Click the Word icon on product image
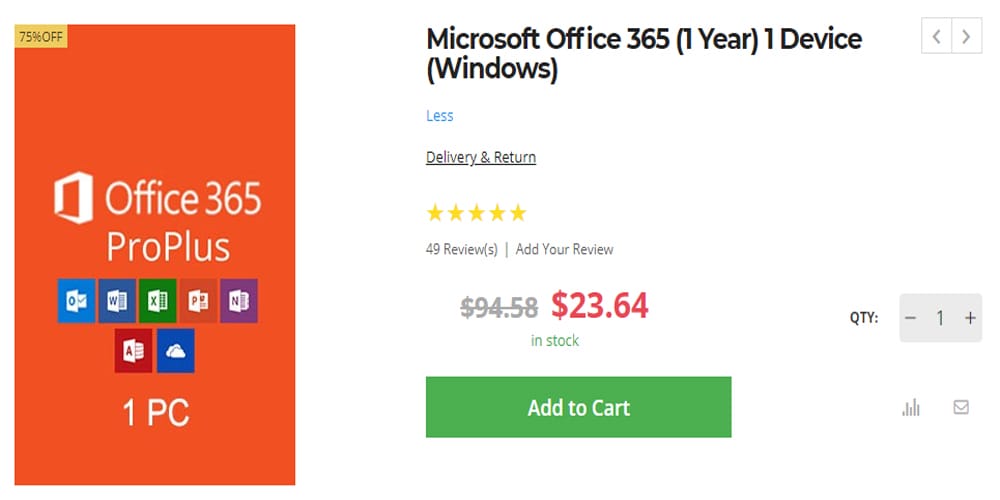This screenshot has height=500, width=1000. tap(117, 300)
